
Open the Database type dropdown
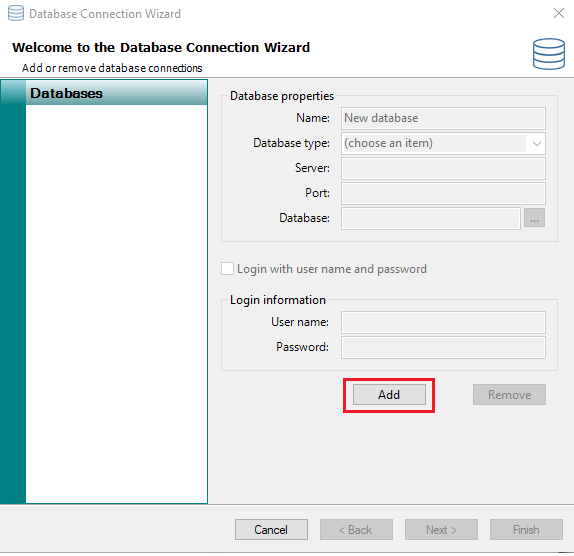(443, 143)
